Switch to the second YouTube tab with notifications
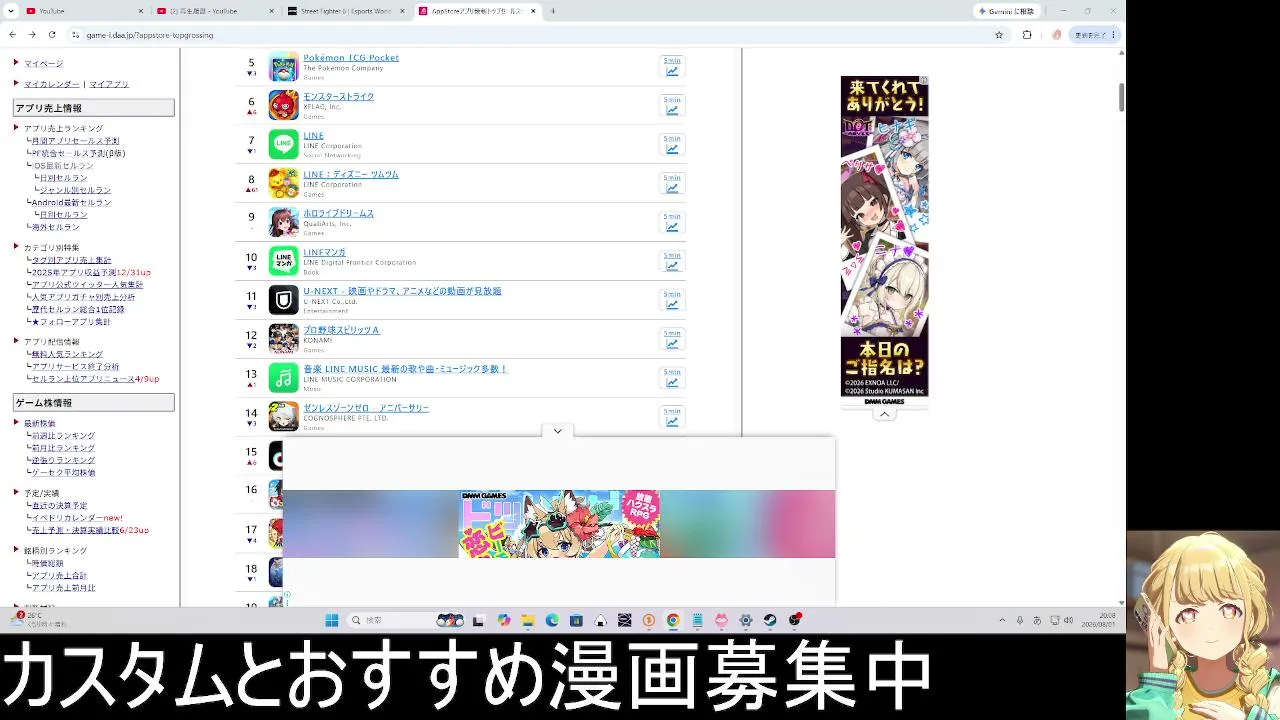 tap(214, 11)
